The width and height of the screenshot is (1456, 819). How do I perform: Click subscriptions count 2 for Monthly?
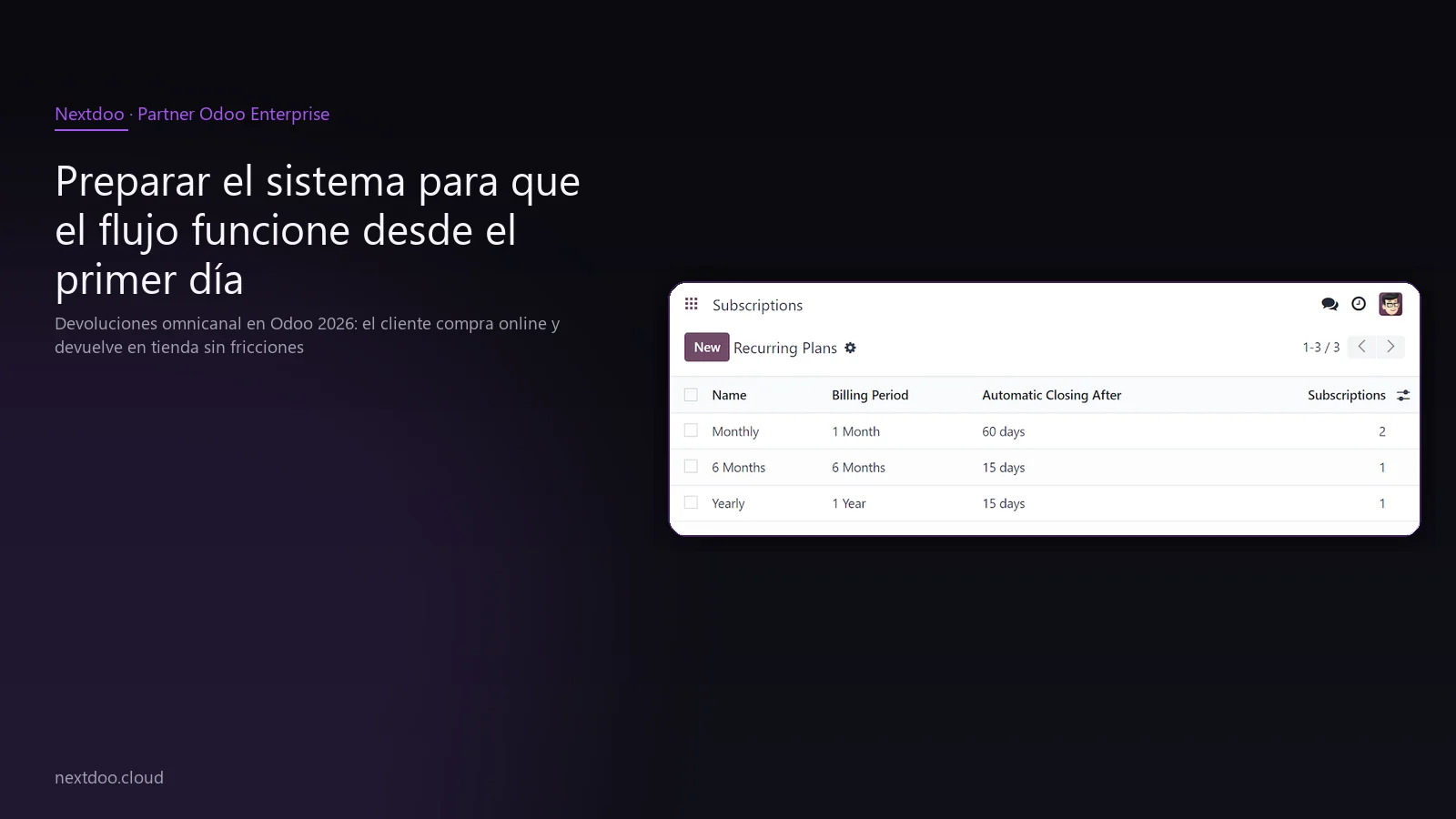1381,431
